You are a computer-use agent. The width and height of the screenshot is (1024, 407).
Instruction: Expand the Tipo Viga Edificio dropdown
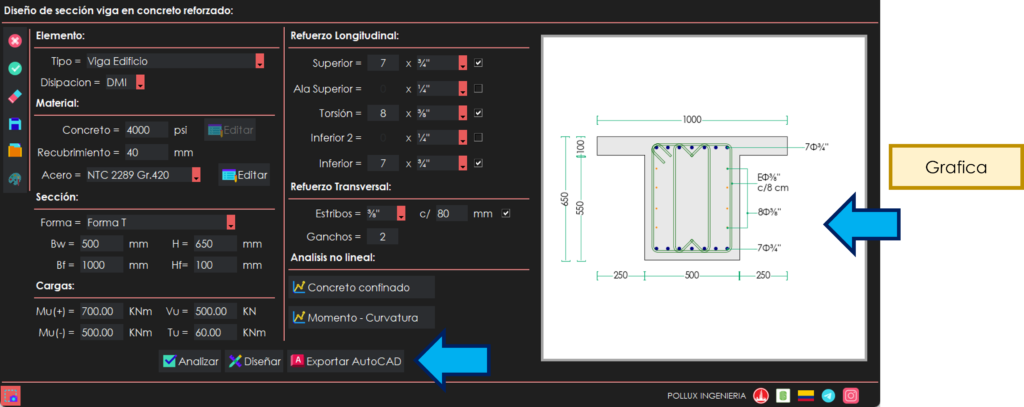click(260, 61)
